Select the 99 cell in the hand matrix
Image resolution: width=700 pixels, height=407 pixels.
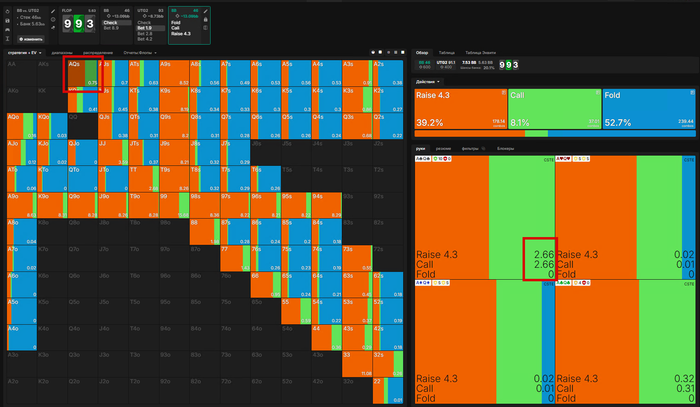click(174, 205)
